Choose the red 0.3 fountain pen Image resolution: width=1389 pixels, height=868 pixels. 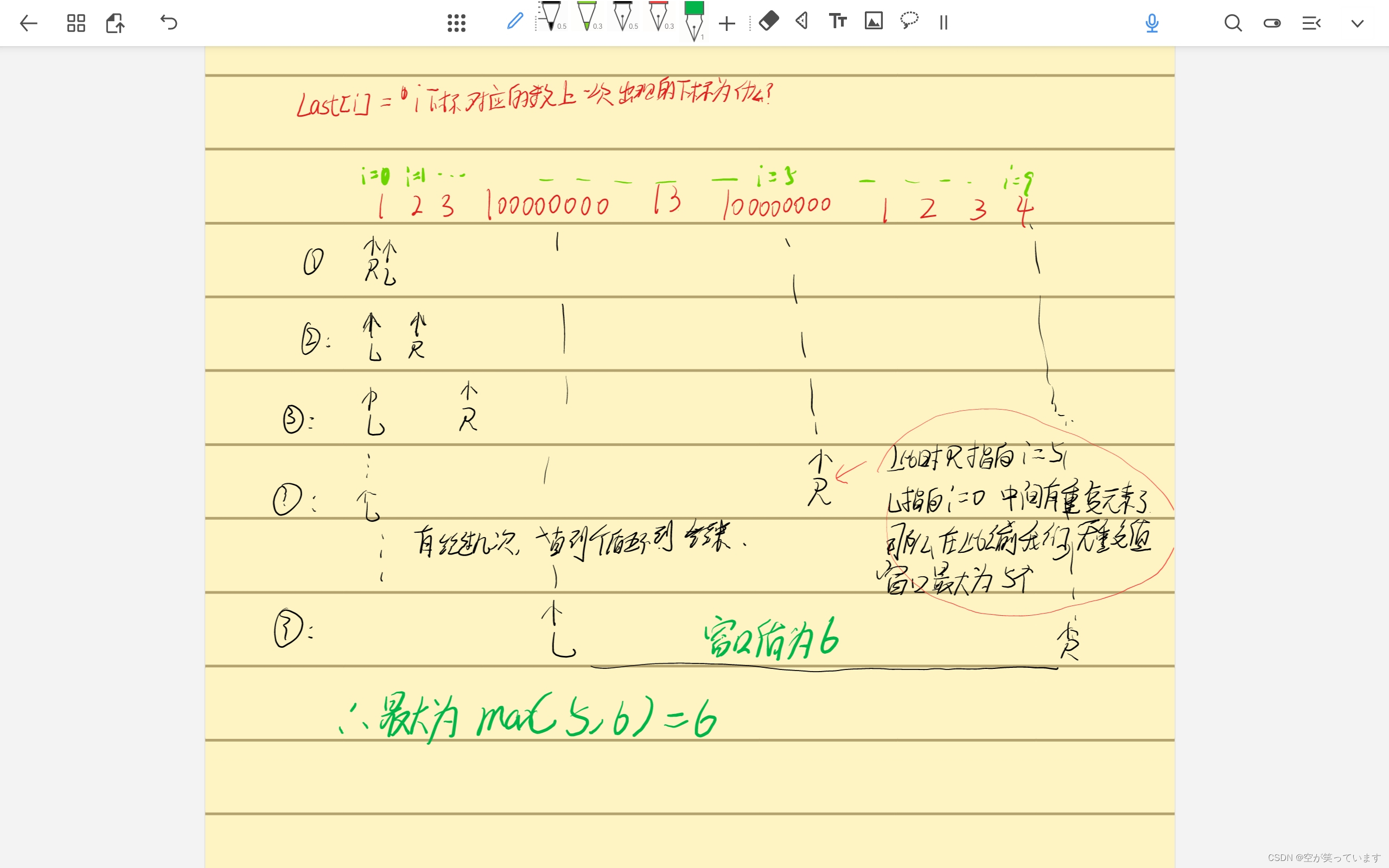point(659,16)
